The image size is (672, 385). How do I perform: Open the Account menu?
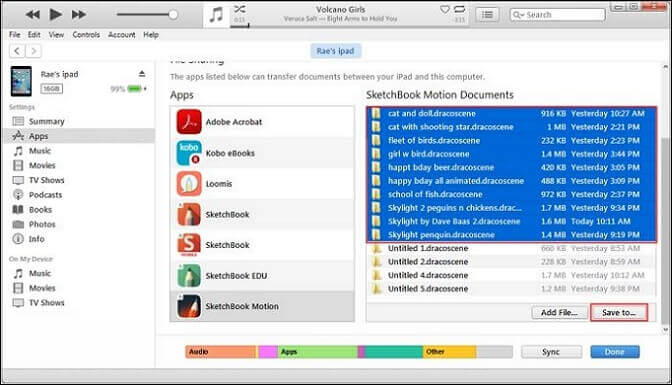click(121, 35)
